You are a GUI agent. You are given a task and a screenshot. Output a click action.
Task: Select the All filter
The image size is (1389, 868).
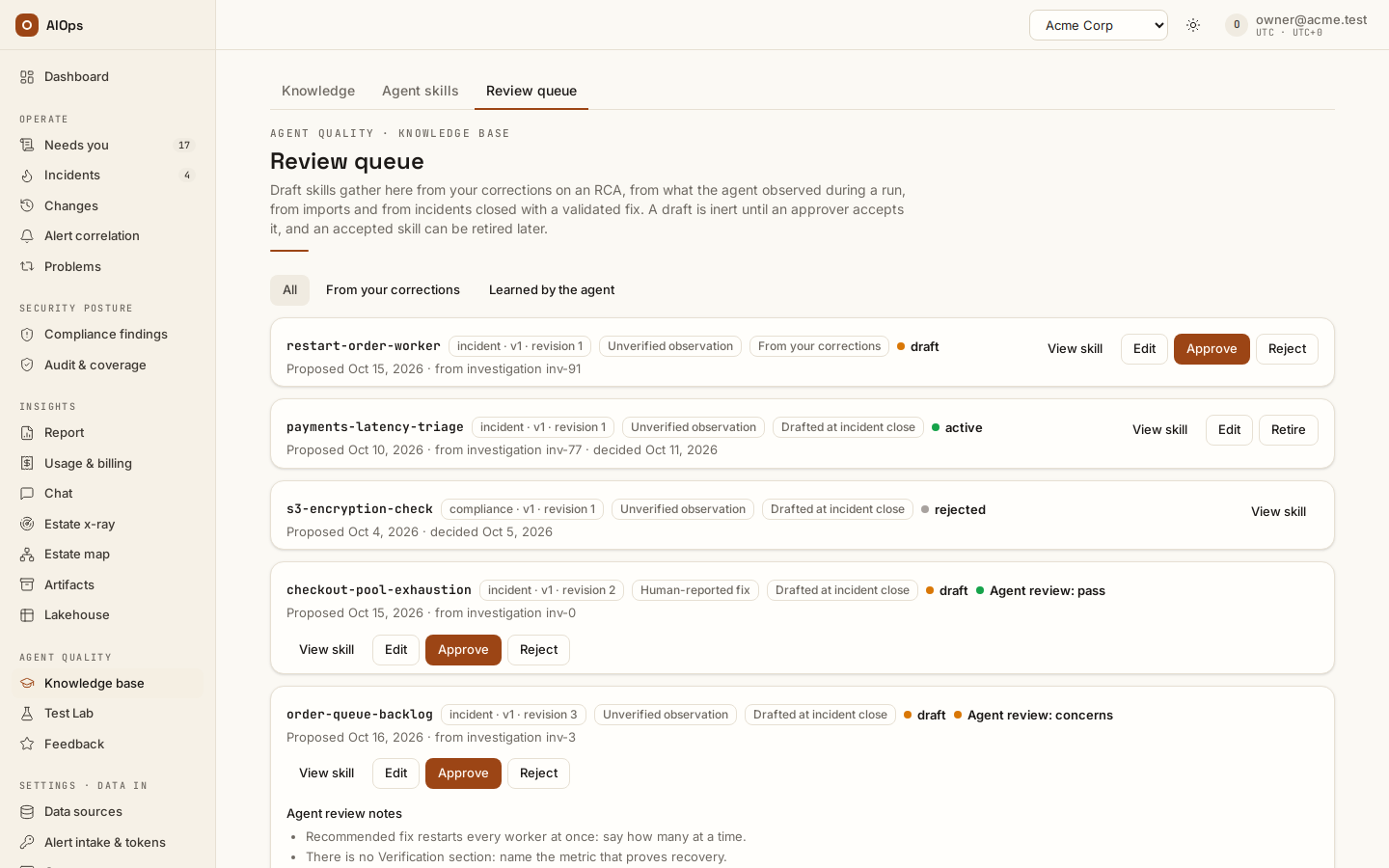289,290
